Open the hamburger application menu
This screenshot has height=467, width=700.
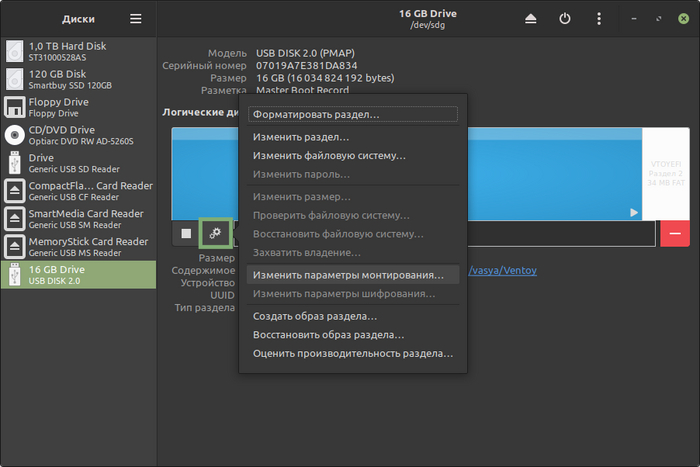coord(136,18)
